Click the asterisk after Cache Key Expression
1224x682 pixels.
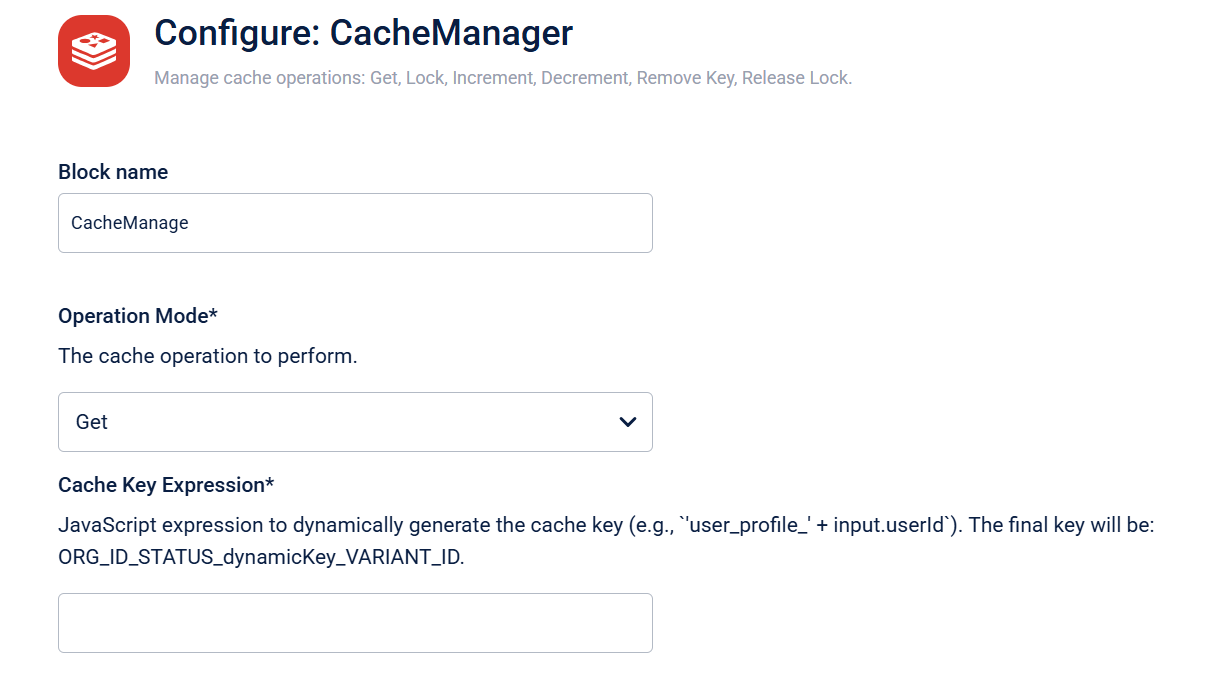point(270,483)
